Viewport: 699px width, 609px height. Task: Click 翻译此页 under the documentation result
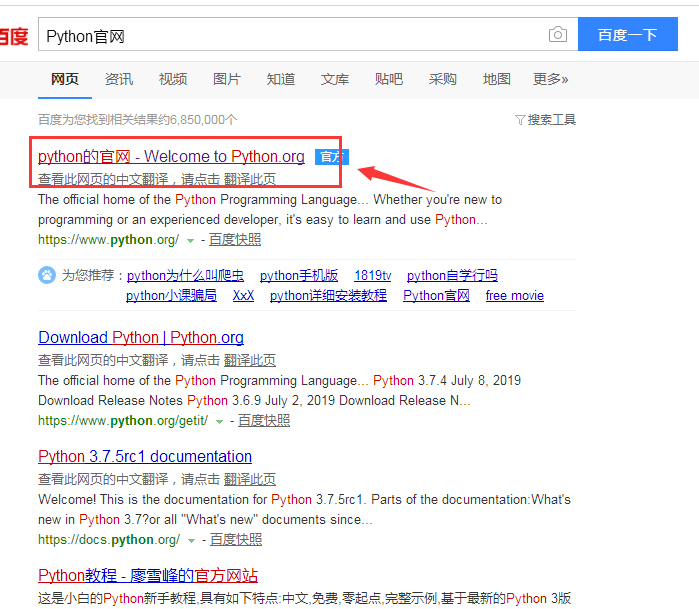250,479
